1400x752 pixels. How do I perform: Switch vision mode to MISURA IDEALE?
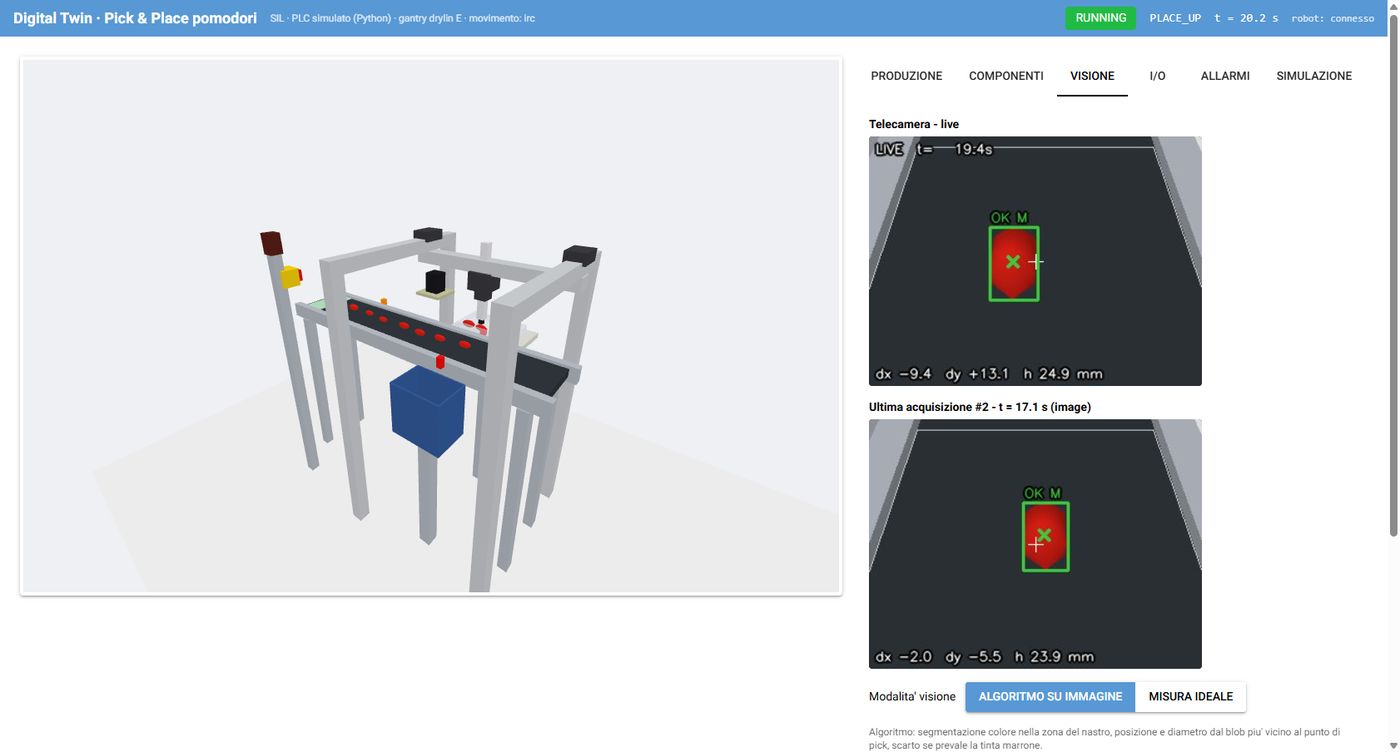1191,697
